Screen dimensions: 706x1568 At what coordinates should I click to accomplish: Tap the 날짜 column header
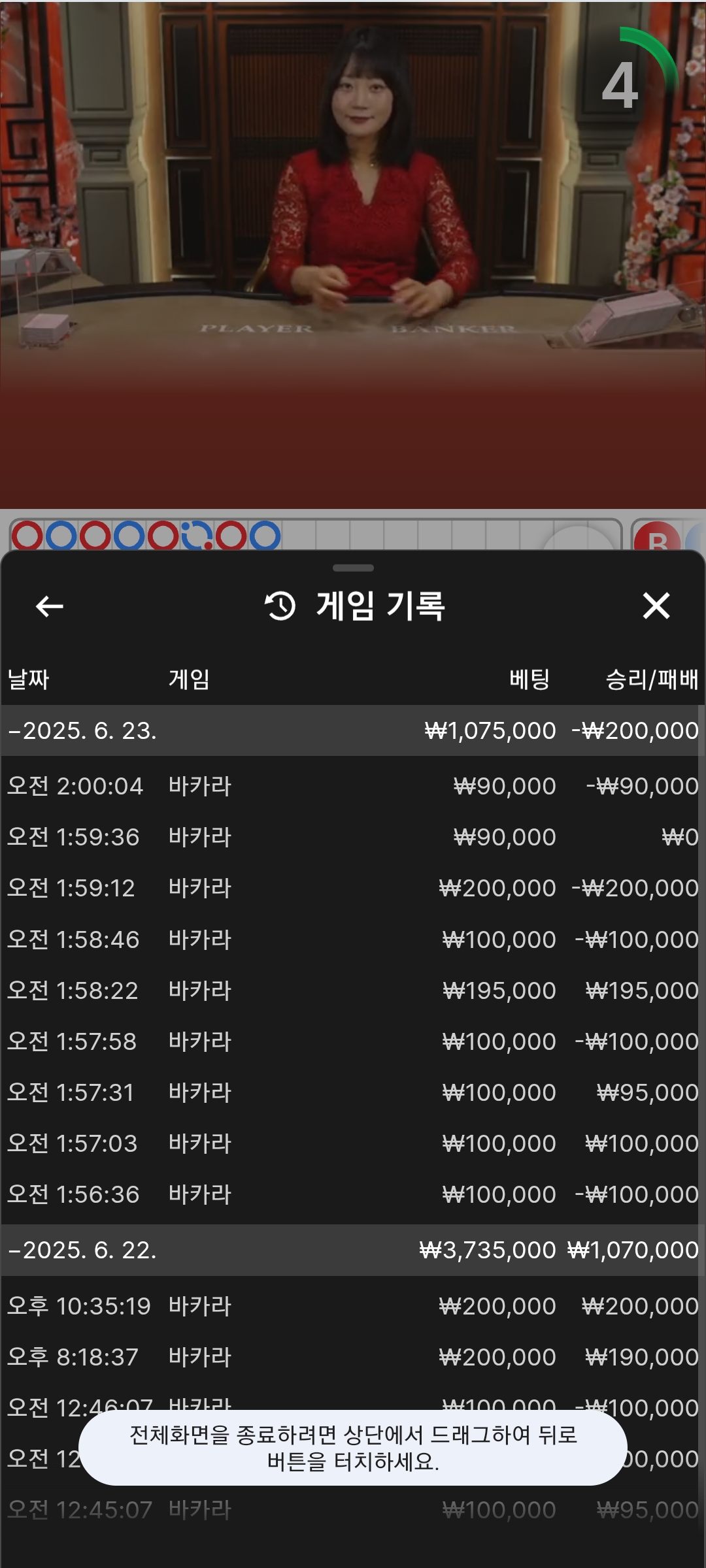[28, 679]
